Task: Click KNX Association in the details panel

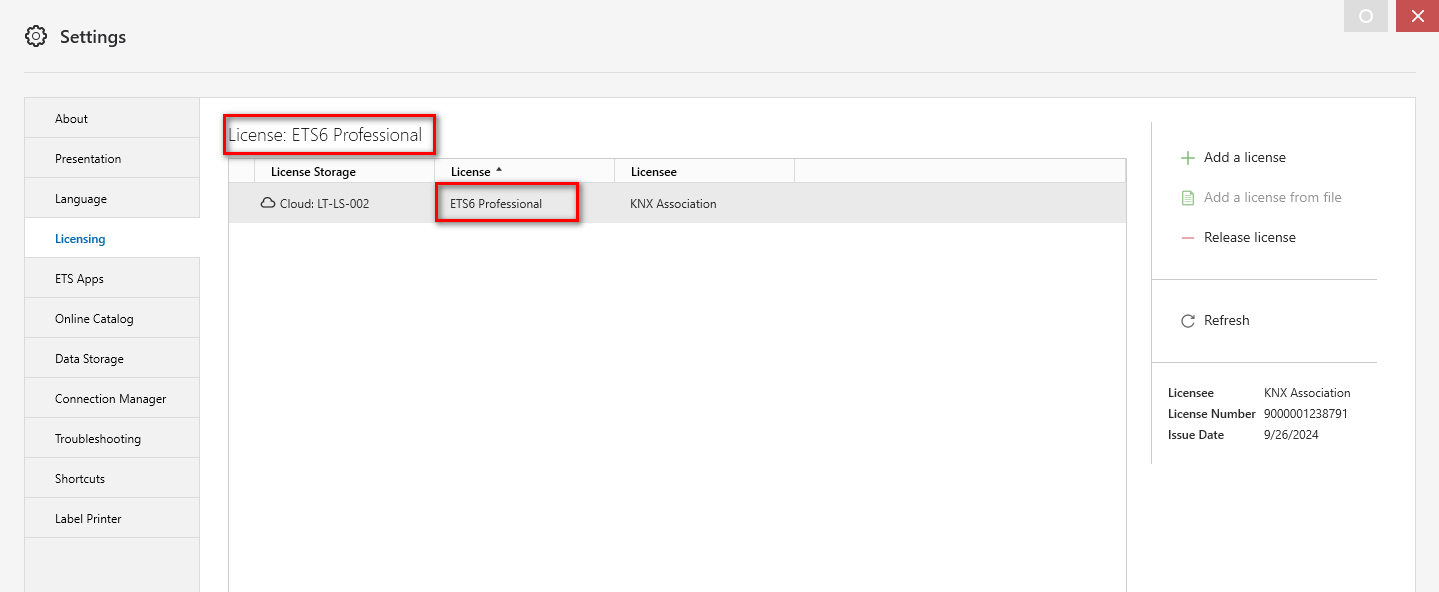Action: (x=1307, y=393)
